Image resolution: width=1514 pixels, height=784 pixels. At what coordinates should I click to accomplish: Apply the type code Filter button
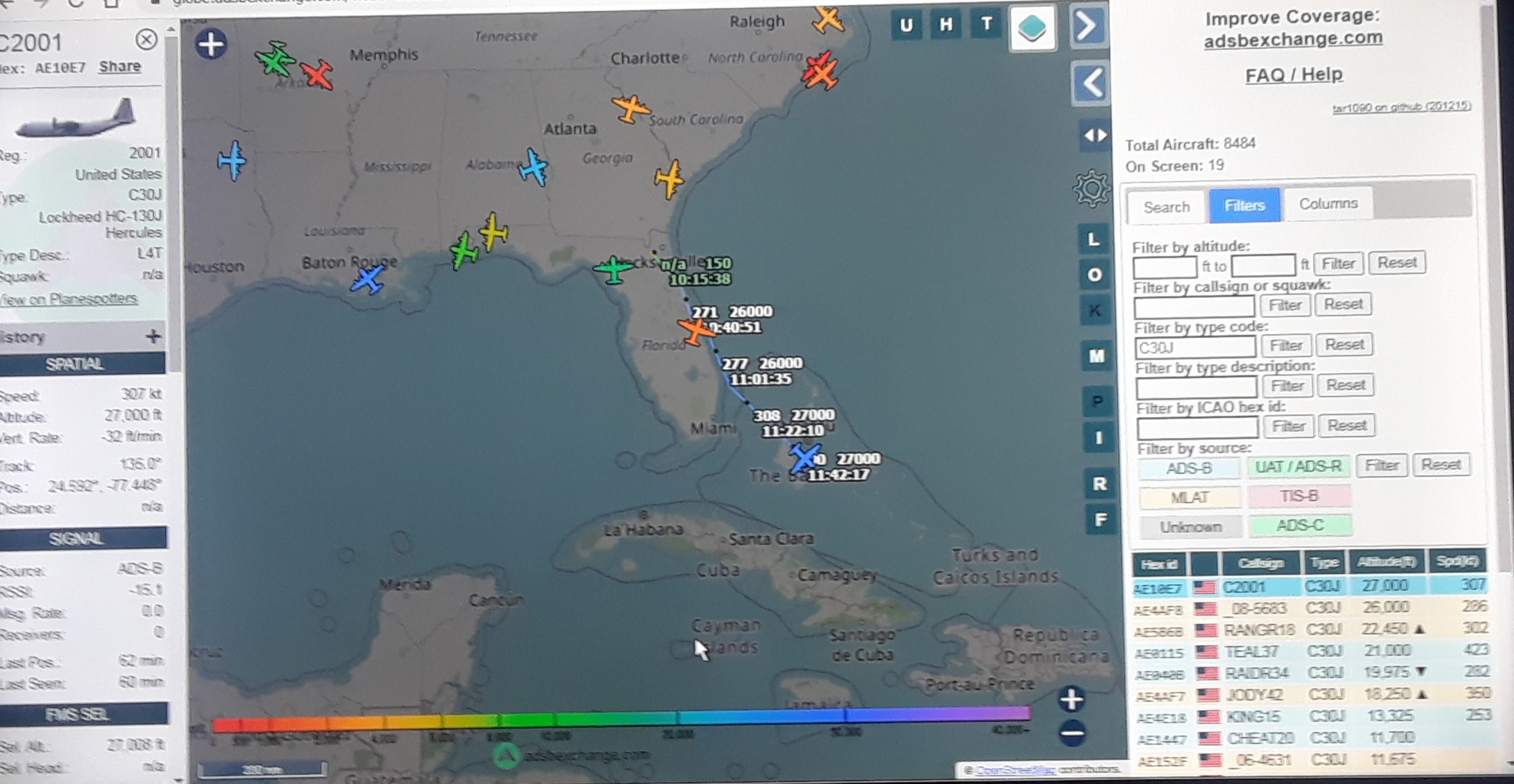coord(1286,346)
